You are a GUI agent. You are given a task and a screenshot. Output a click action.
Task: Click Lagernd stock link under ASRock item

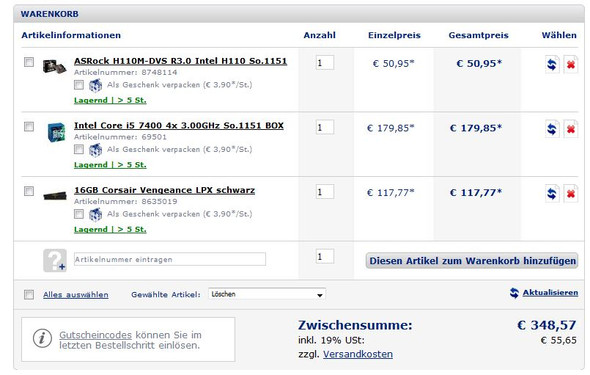pyautogui.click(x=110, y=100)
